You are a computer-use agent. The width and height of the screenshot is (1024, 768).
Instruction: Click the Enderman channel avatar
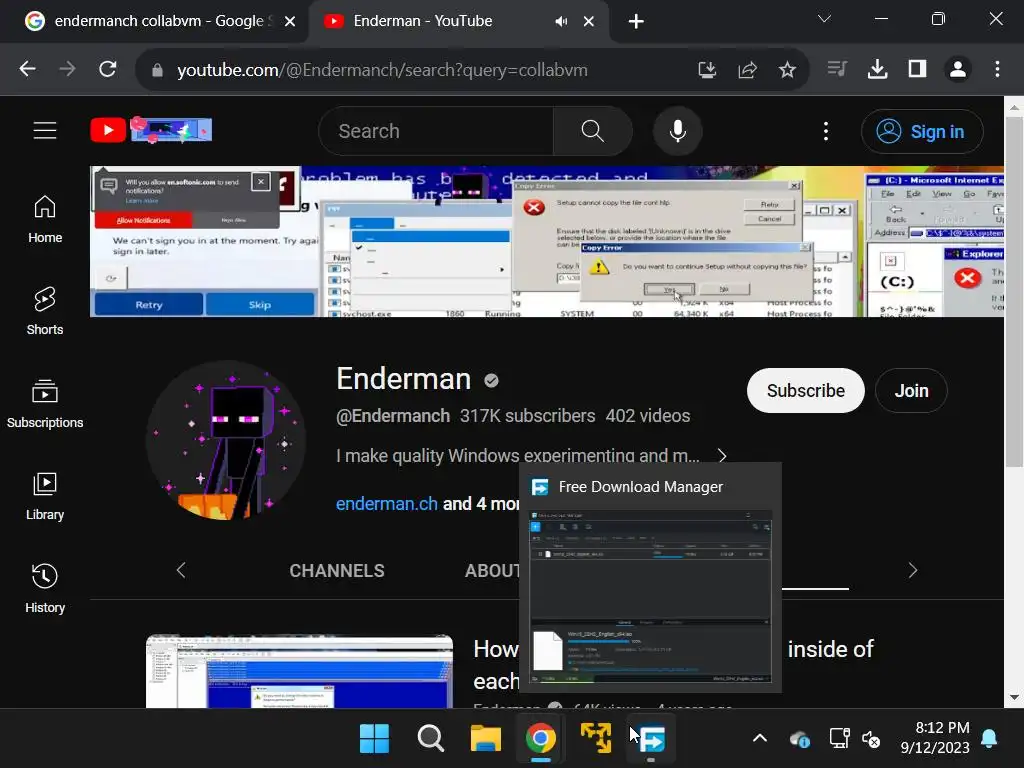click(x=226, y=440)
